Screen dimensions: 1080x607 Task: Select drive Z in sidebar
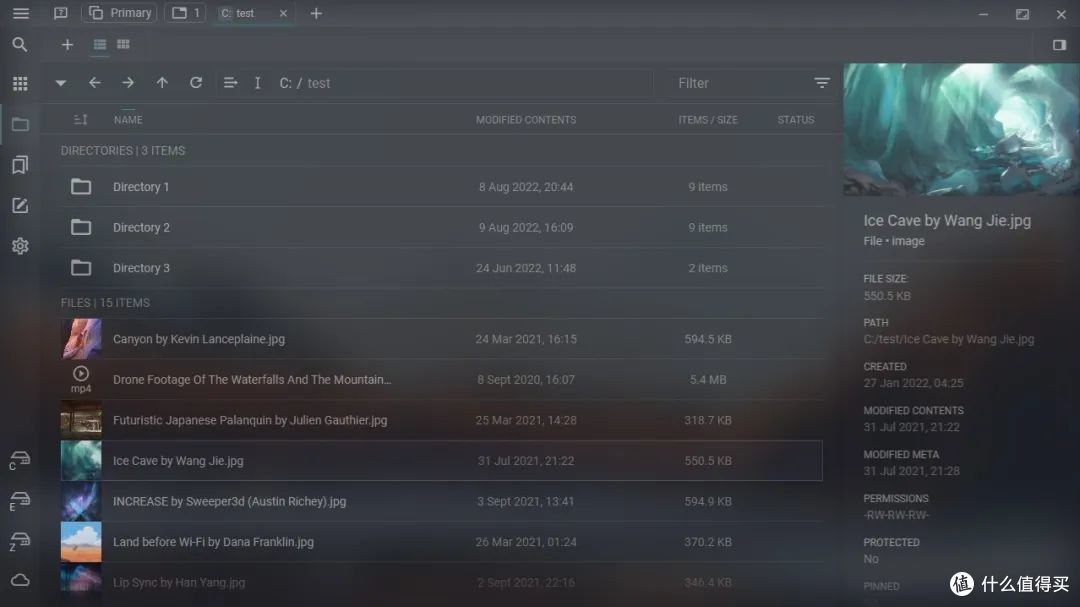tap(19, 542)
